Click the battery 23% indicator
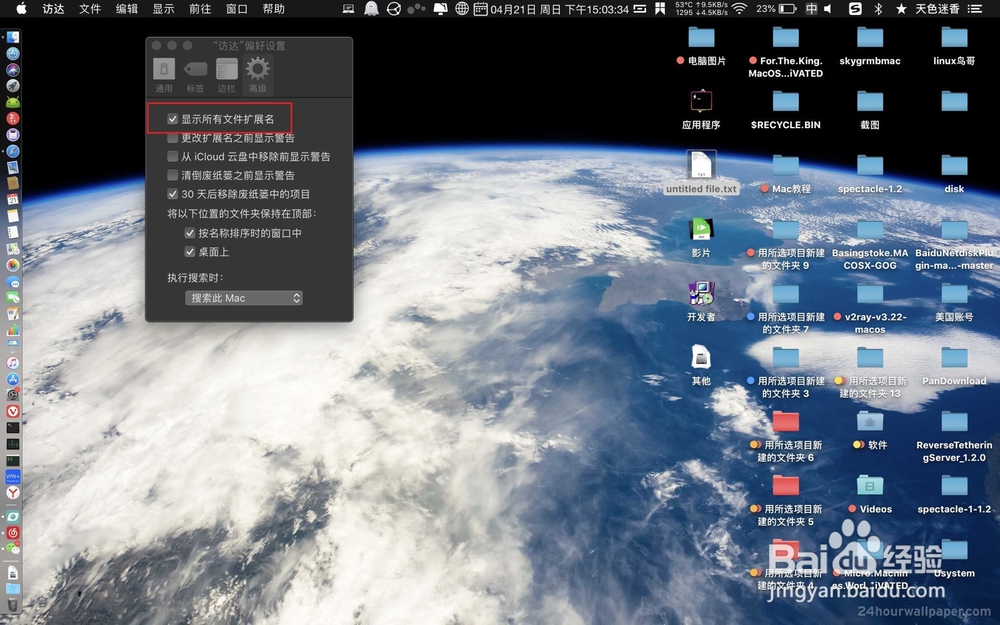 pyautogui.click(x=776, y=9)
